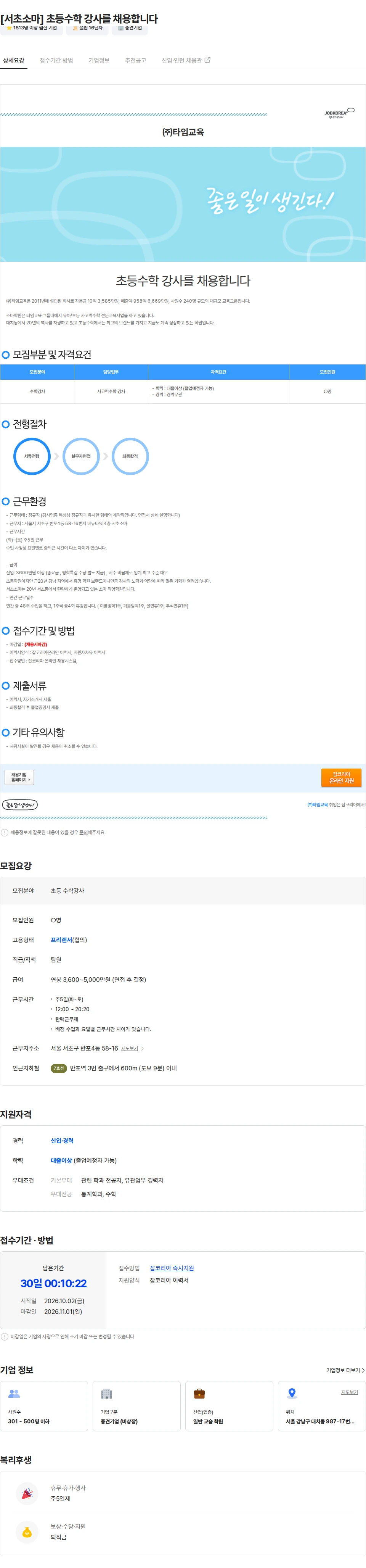Click the 산업(업종) briefcase icon

[x=199, y=1393]
